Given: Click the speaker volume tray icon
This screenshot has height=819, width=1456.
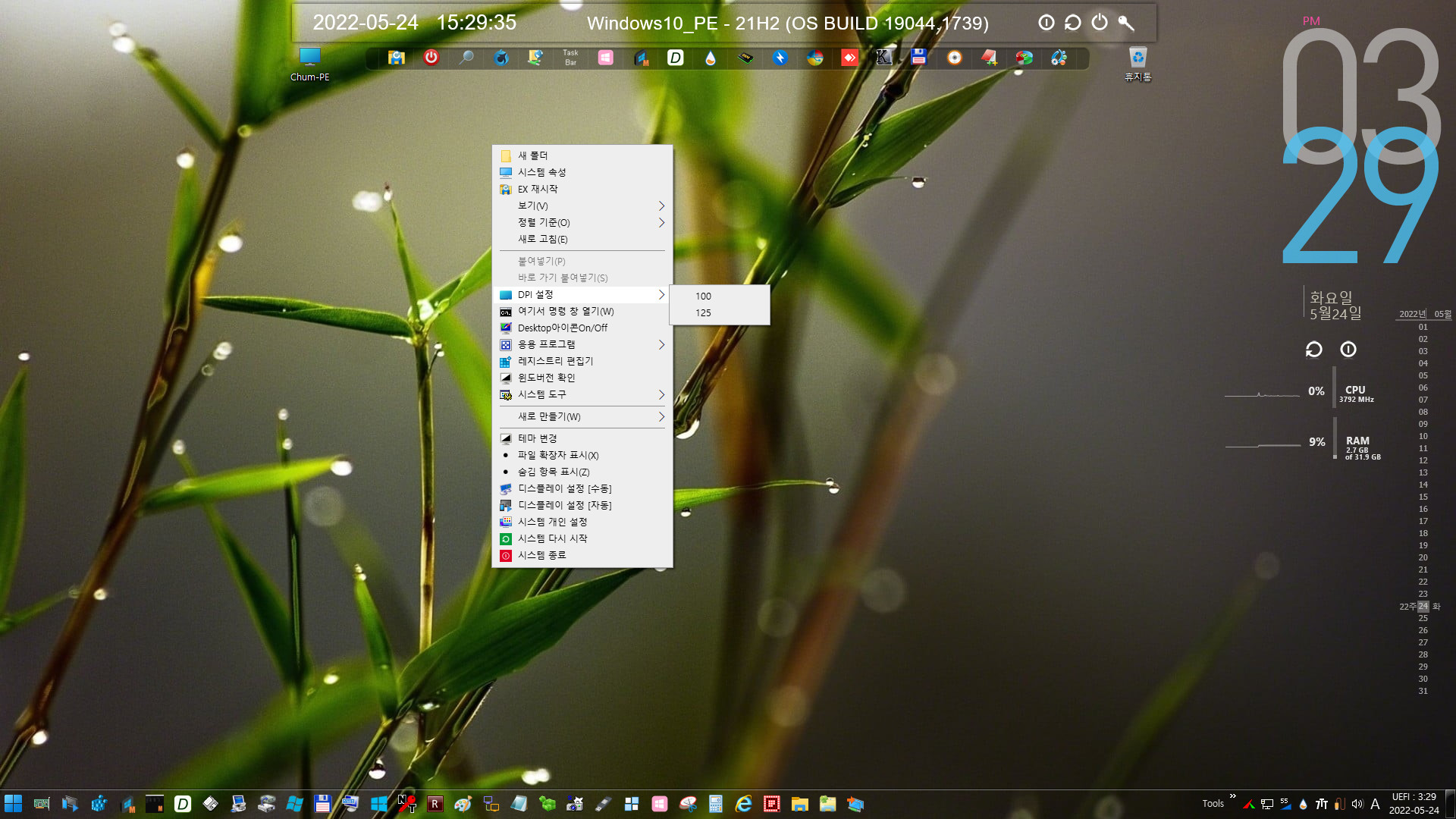Looking at the screenshot, I should (1357, 804).
